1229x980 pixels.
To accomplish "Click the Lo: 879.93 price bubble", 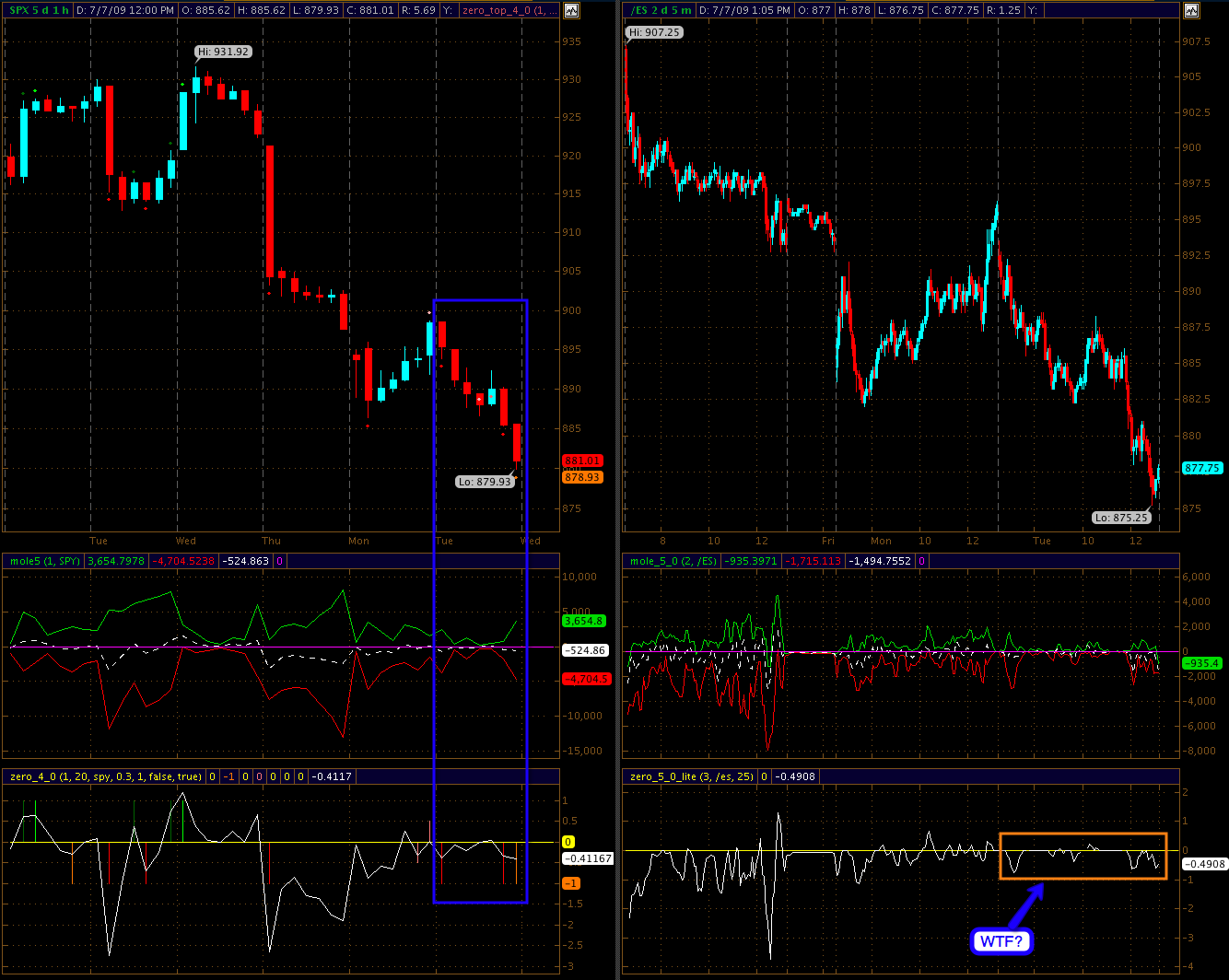I will click(484, 482).
